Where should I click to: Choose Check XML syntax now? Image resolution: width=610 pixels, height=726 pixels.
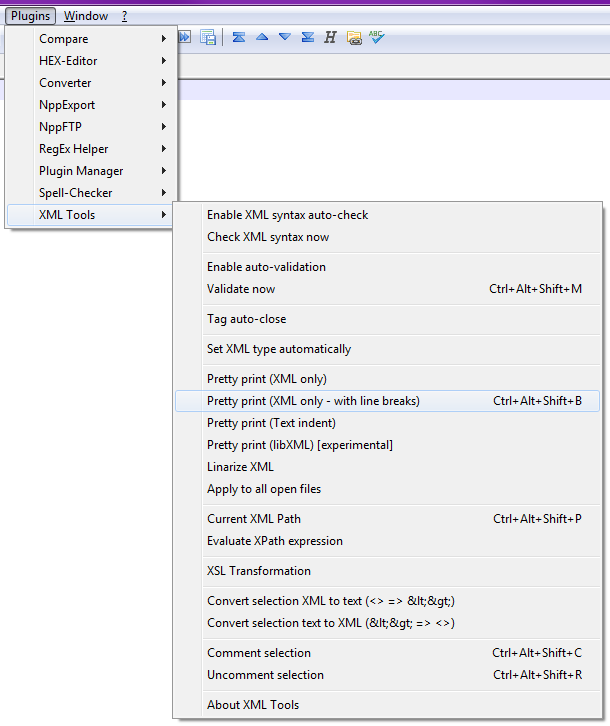point(387,237)
